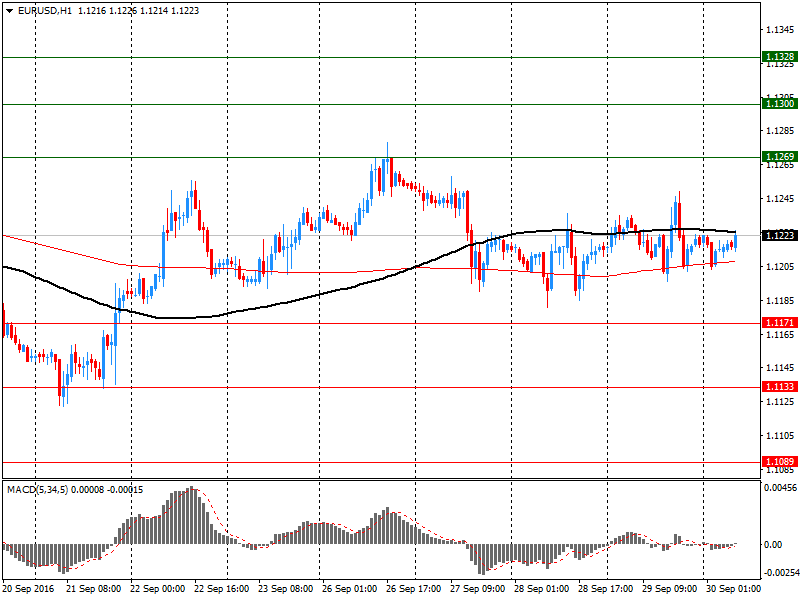Select the 1.1285 price scale value
800x600 pixels.
(x=780, y=131)
